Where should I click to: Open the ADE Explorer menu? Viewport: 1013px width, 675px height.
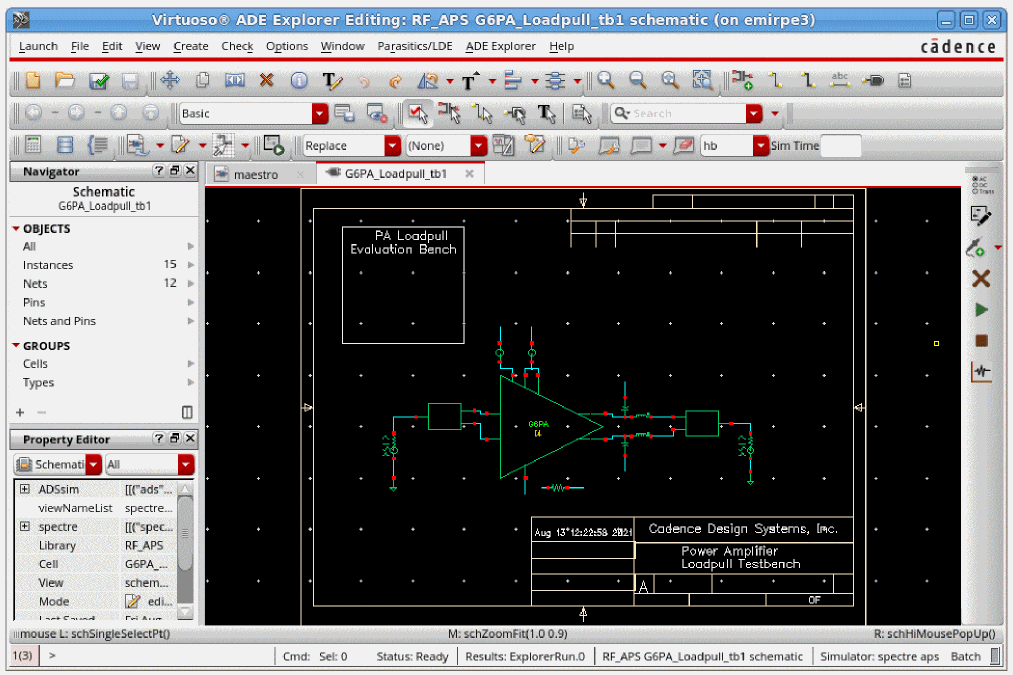(x=500, y=46)
